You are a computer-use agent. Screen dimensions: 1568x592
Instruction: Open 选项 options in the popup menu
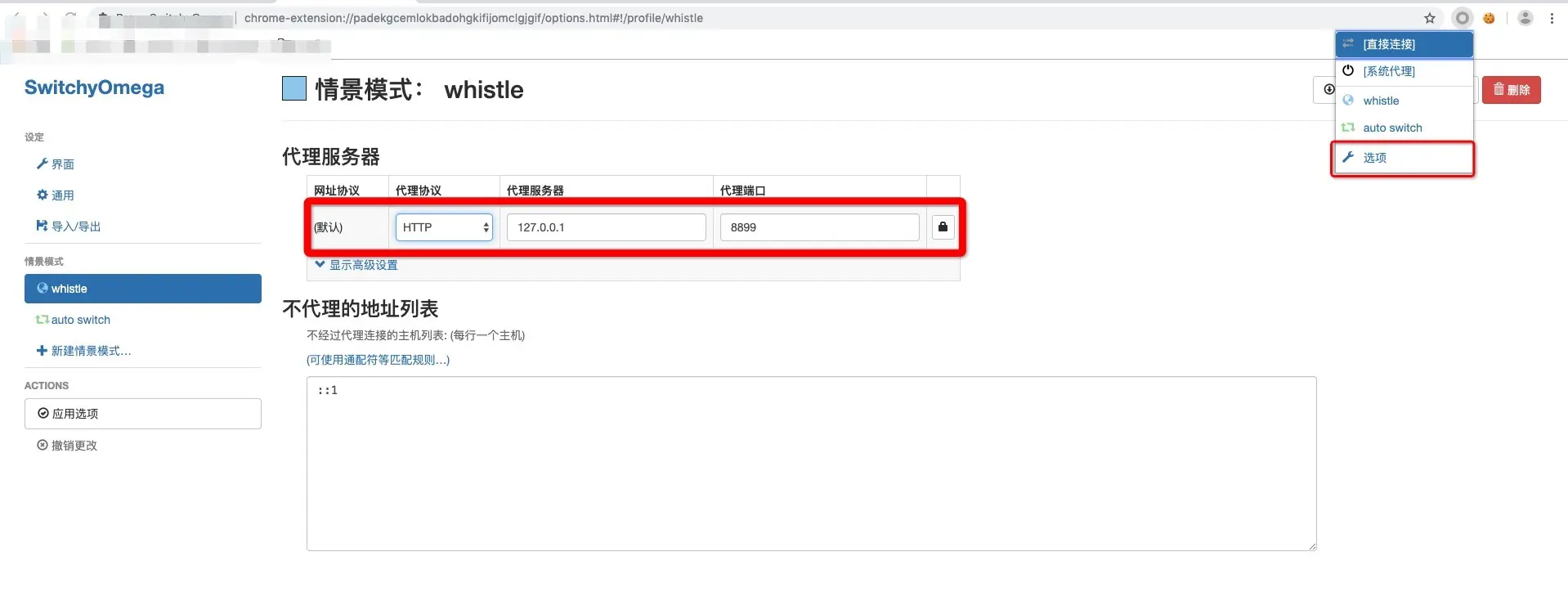(1404, 158)
